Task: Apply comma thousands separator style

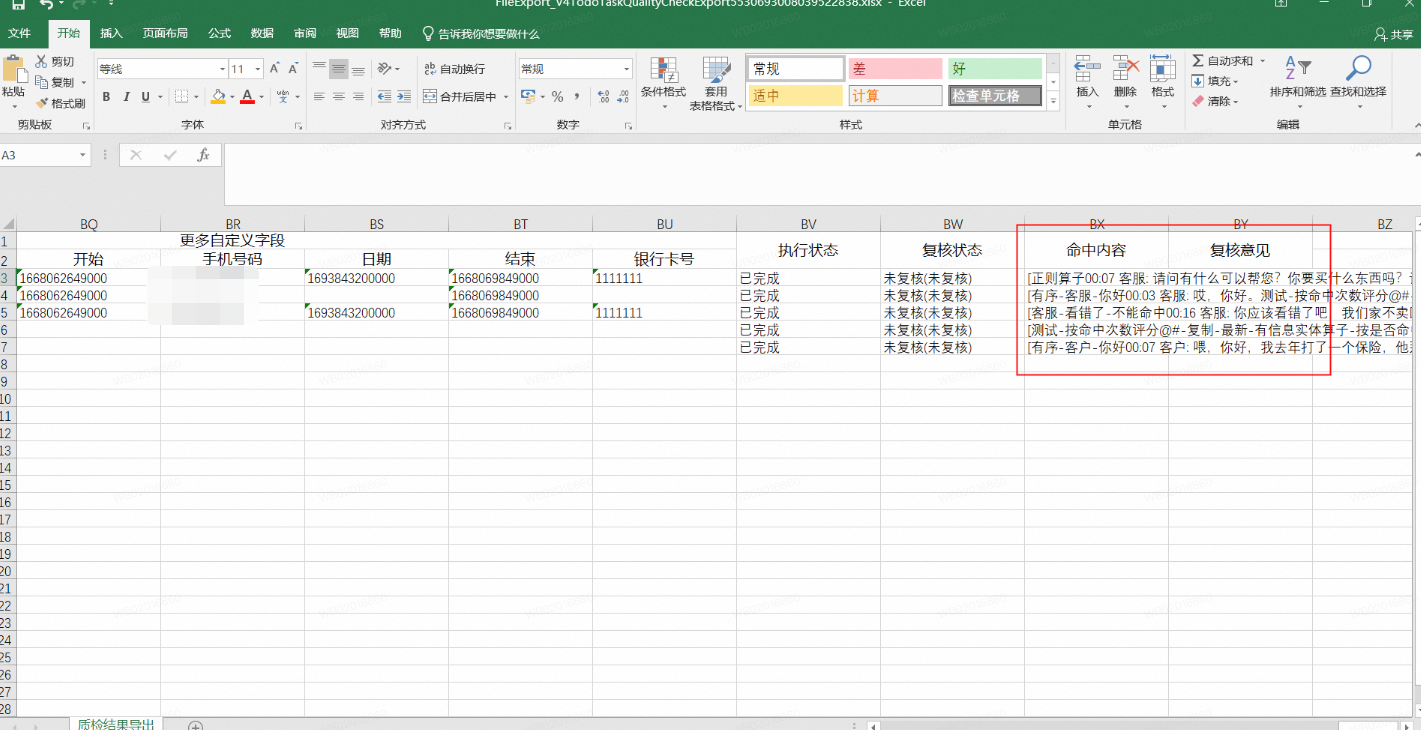Action: (x=576, y=97)
